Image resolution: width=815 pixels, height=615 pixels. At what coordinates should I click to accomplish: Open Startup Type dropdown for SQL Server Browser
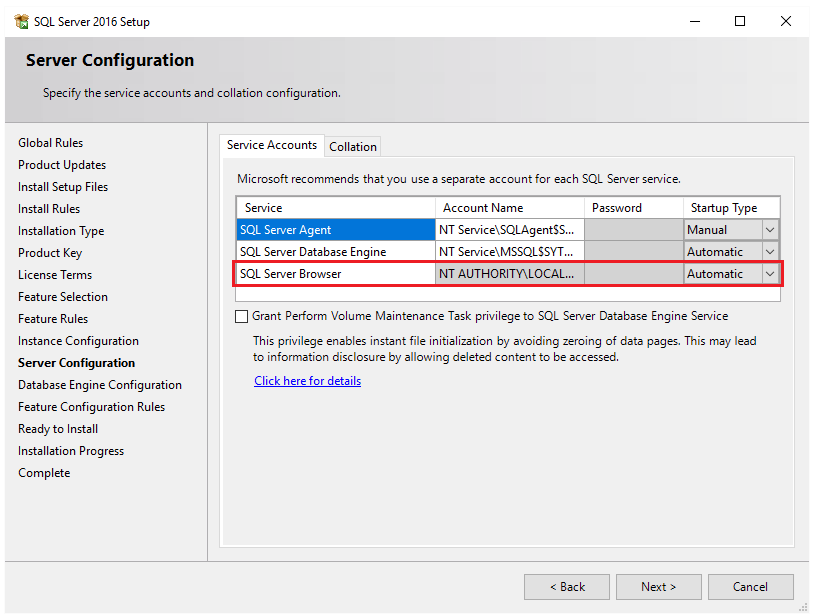pos(770,274)
